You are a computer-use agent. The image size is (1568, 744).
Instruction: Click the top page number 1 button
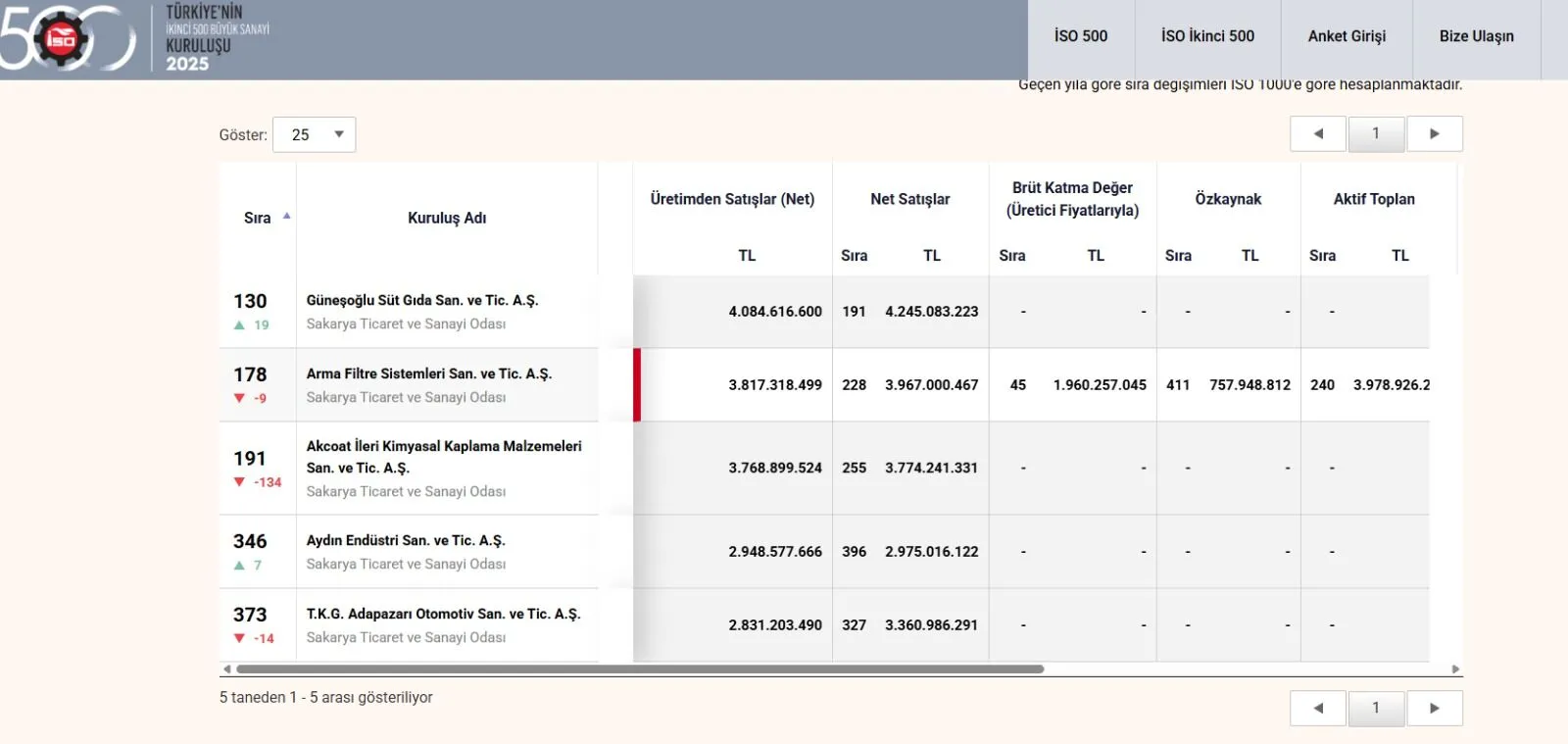1376,134
